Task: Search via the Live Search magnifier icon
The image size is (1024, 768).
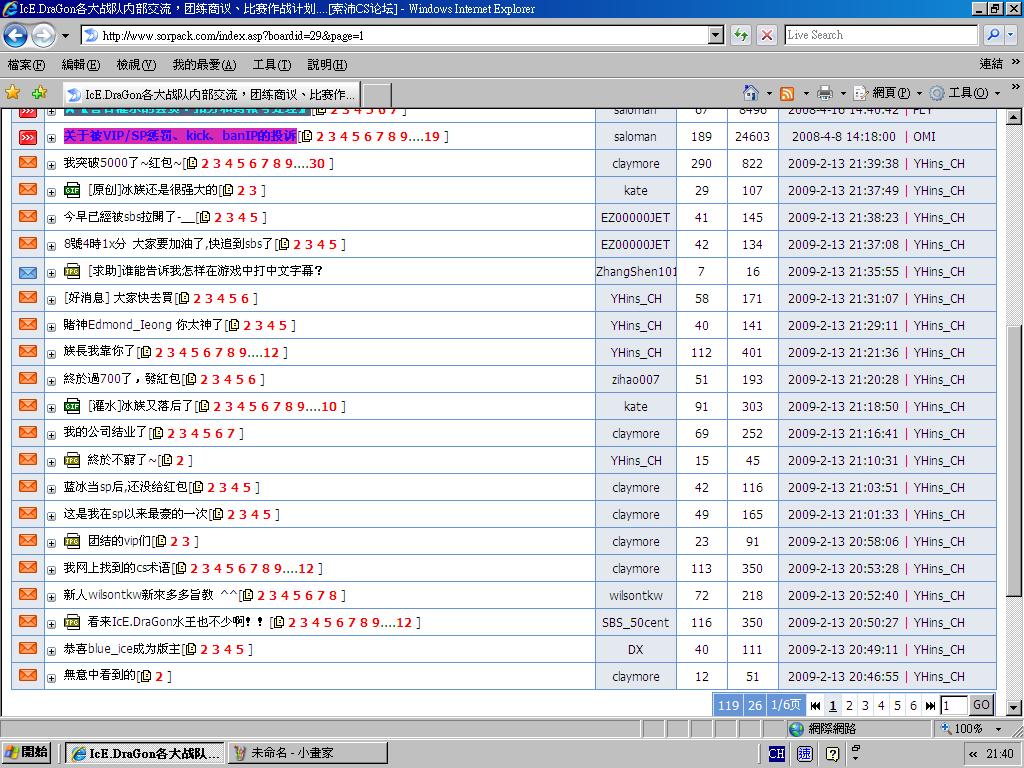Action: click(993, 35)
